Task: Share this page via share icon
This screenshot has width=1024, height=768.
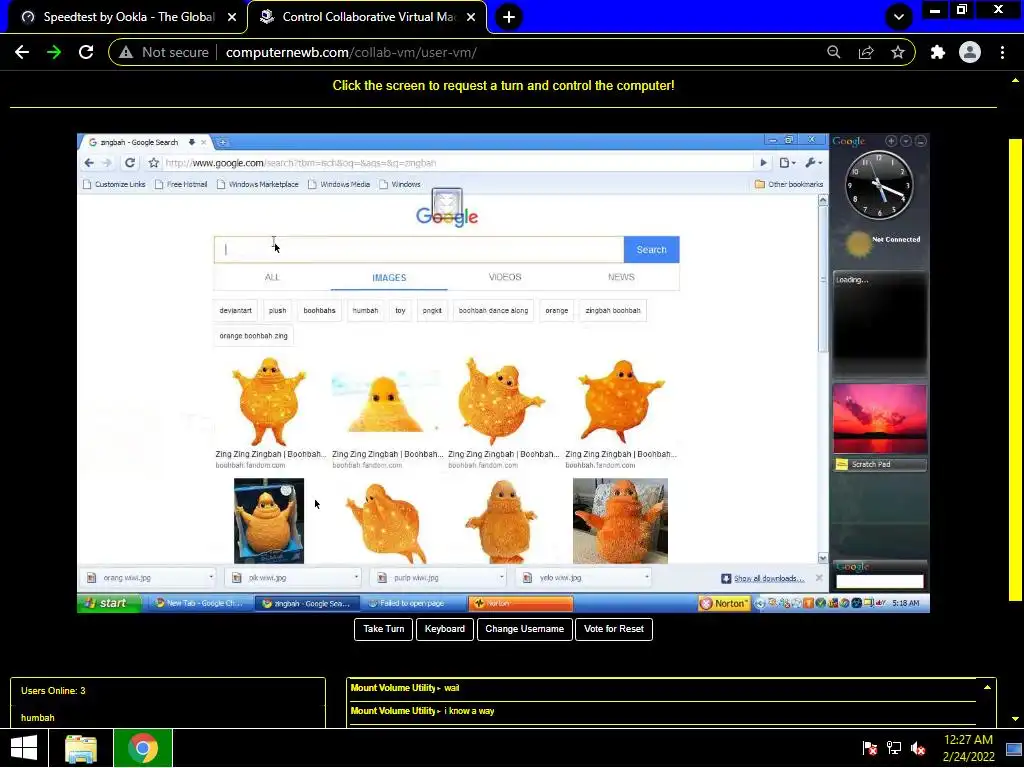Action: pyautogui.click(x=866, y=52)
